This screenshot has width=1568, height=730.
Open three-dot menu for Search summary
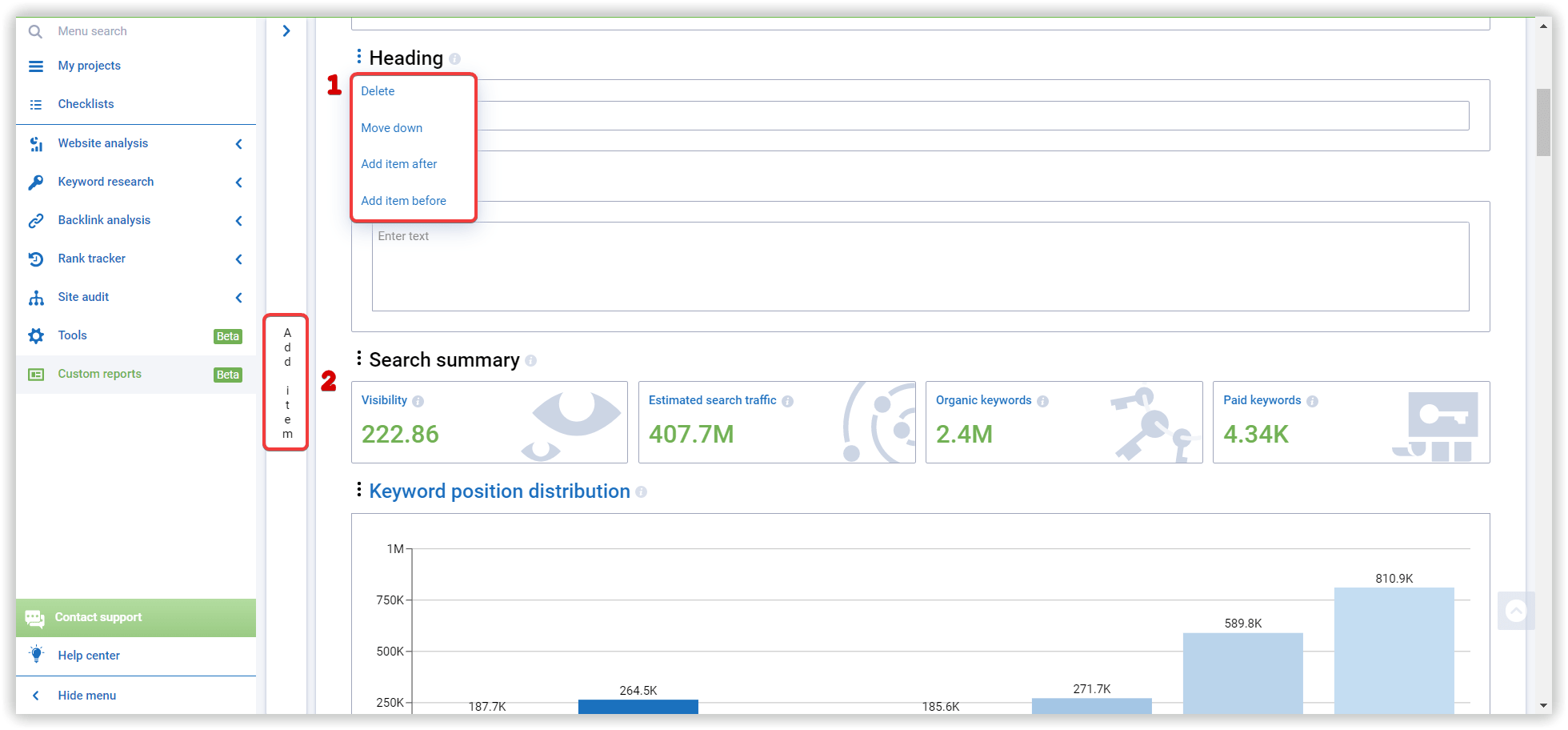click(358, 359)
